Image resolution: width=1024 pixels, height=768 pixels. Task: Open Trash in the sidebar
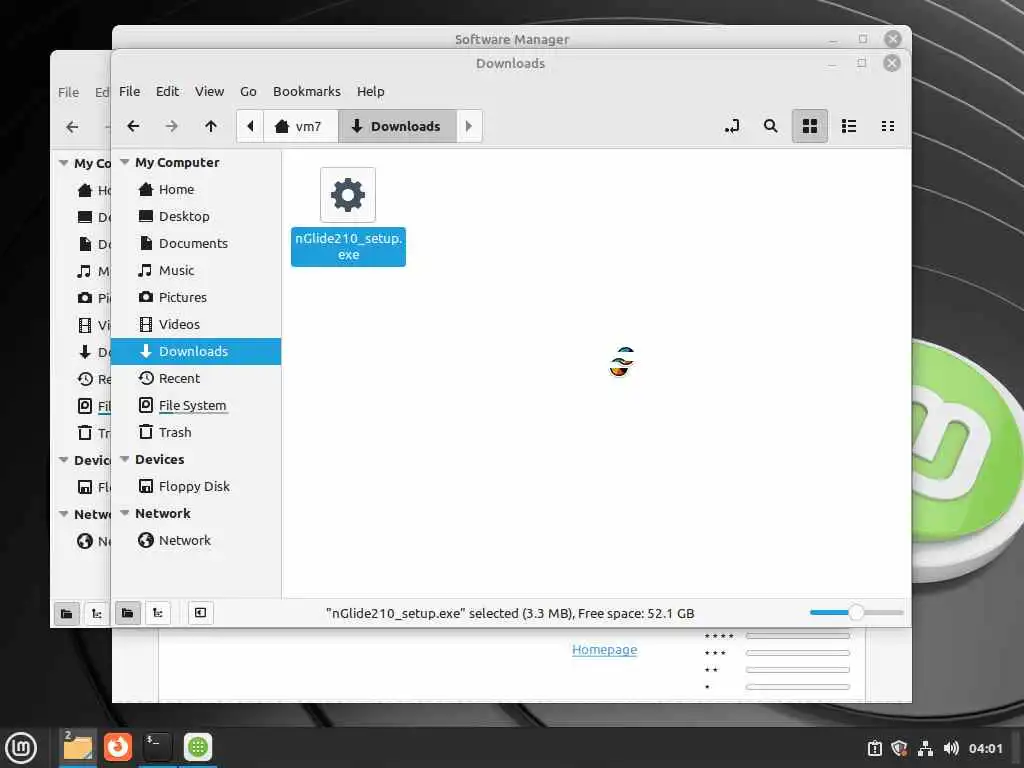coord(196,432)
